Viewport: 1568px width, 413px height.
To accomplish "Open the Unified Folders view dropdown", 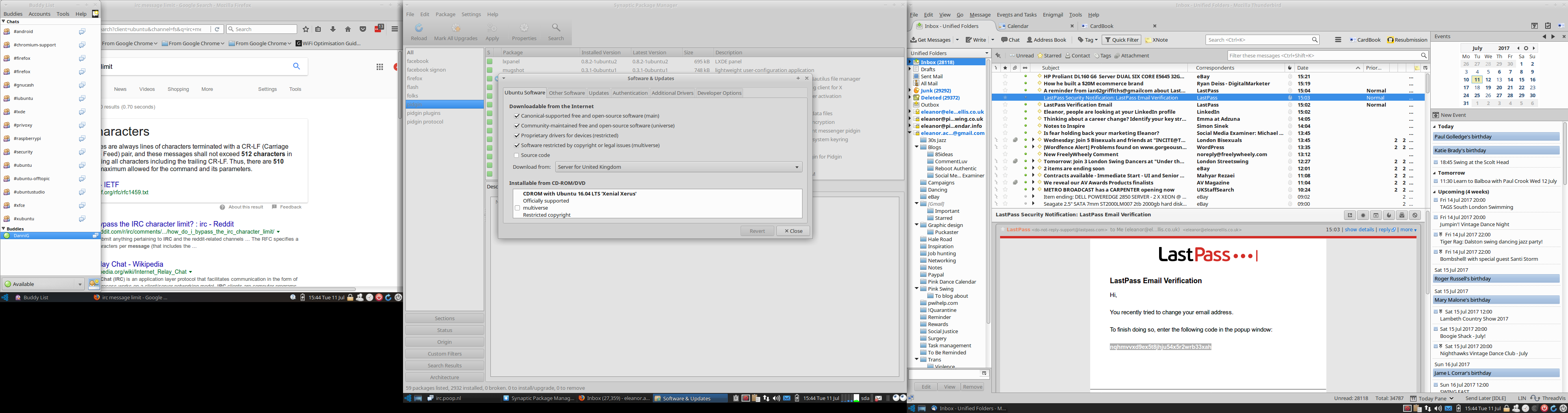I will click(949, 53).
